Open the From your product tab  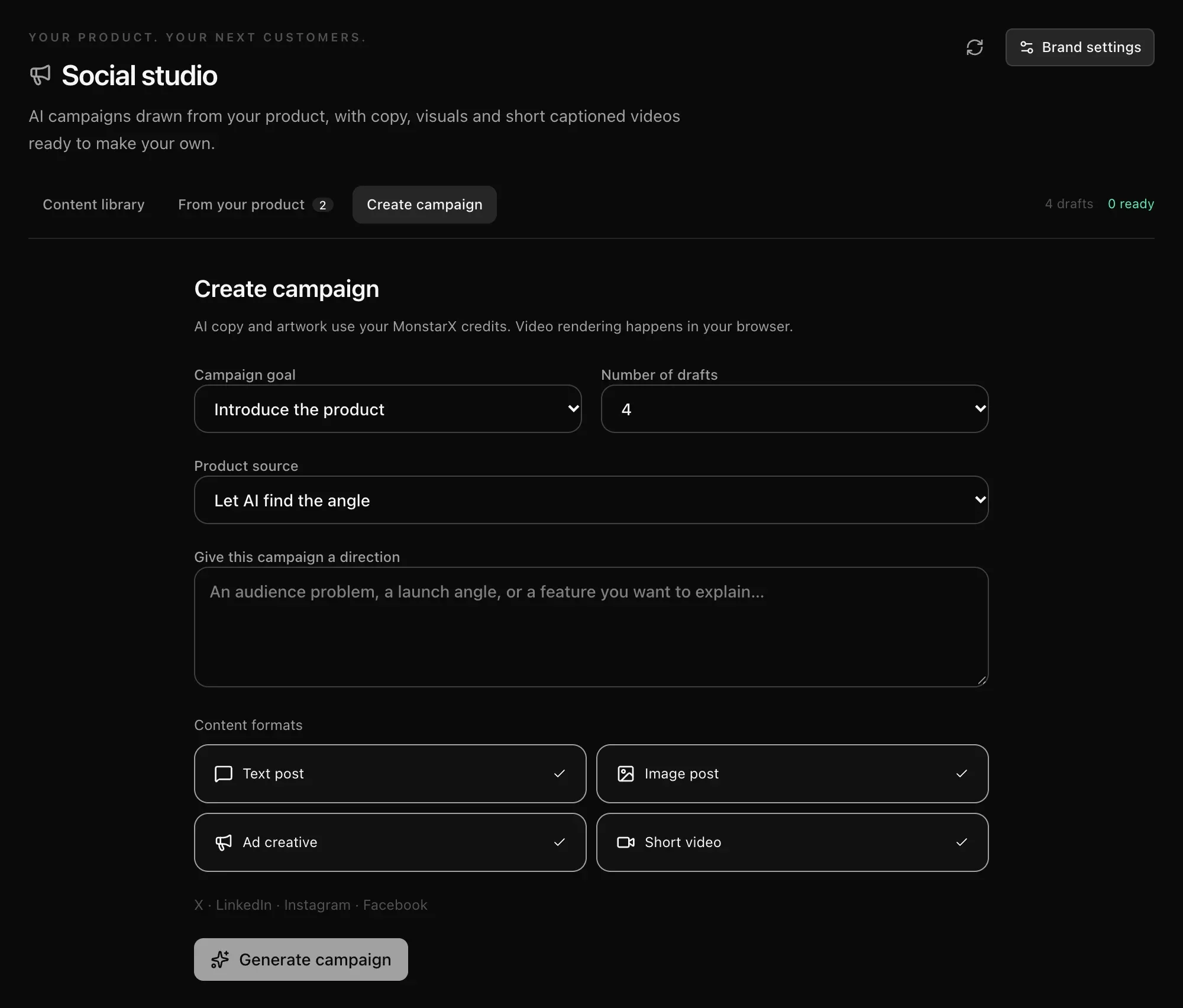click(x=256, y=205)
